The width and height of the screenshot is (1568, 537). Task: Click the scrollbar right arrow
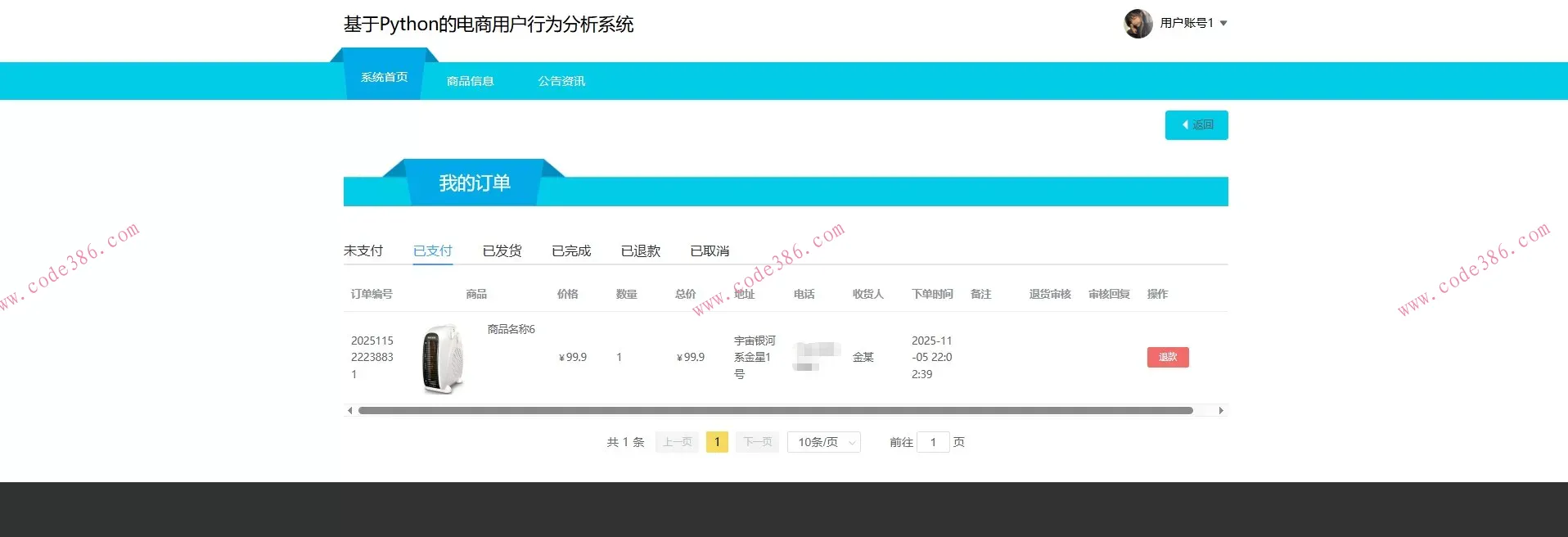click(1221, 410)
